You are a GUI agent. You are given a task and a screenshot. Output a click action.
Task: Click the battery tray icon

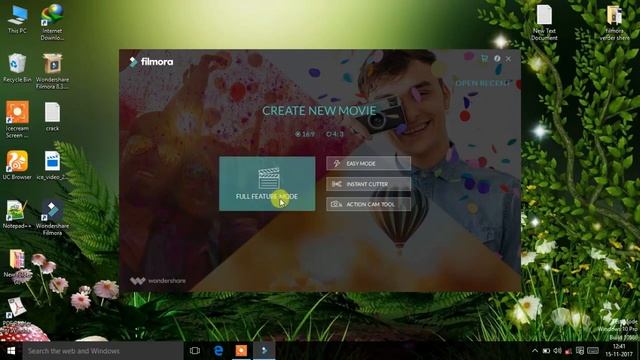point(546,351)
